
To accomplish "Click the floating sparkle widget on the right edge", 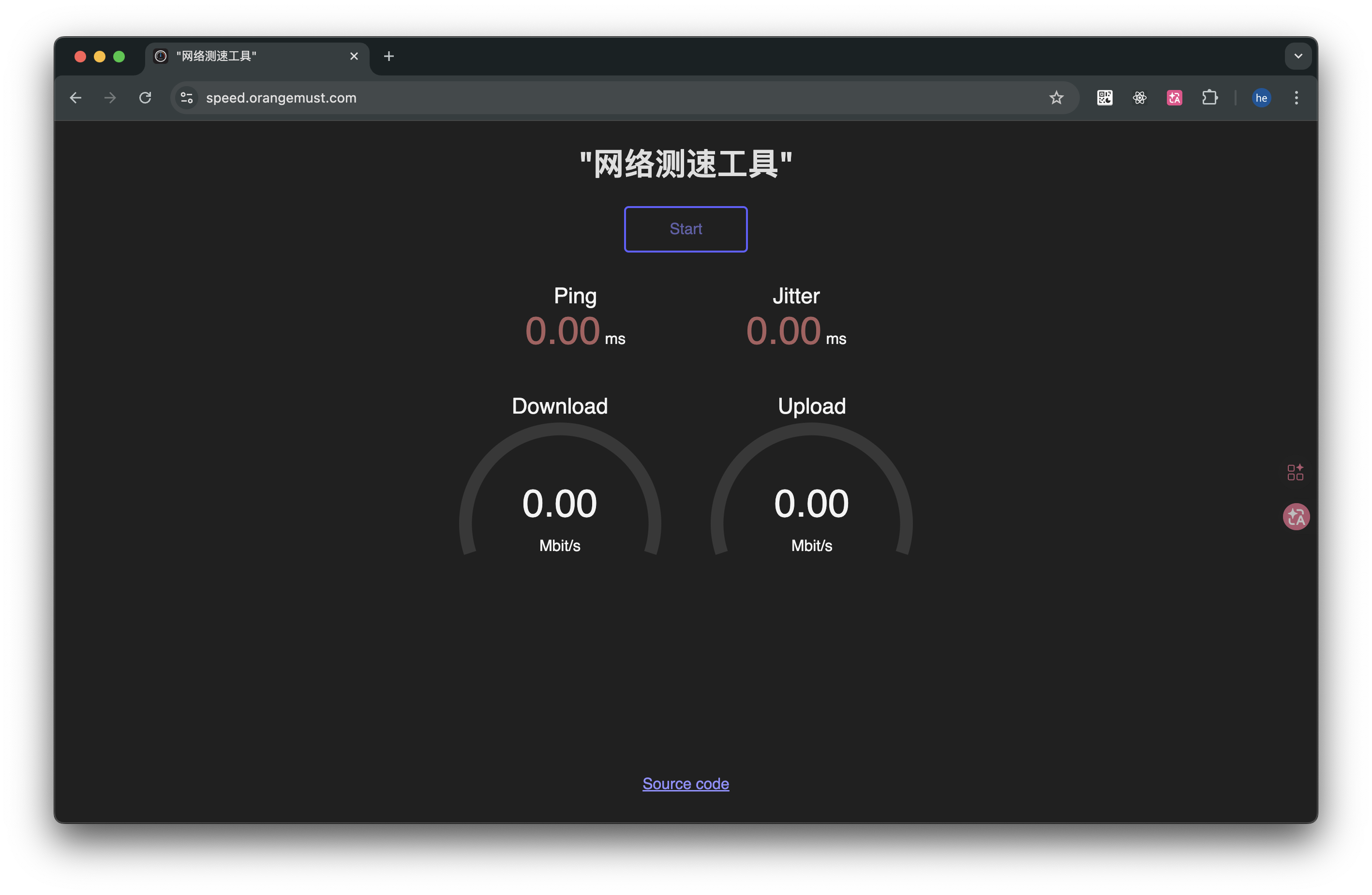I will [1295, 472].
